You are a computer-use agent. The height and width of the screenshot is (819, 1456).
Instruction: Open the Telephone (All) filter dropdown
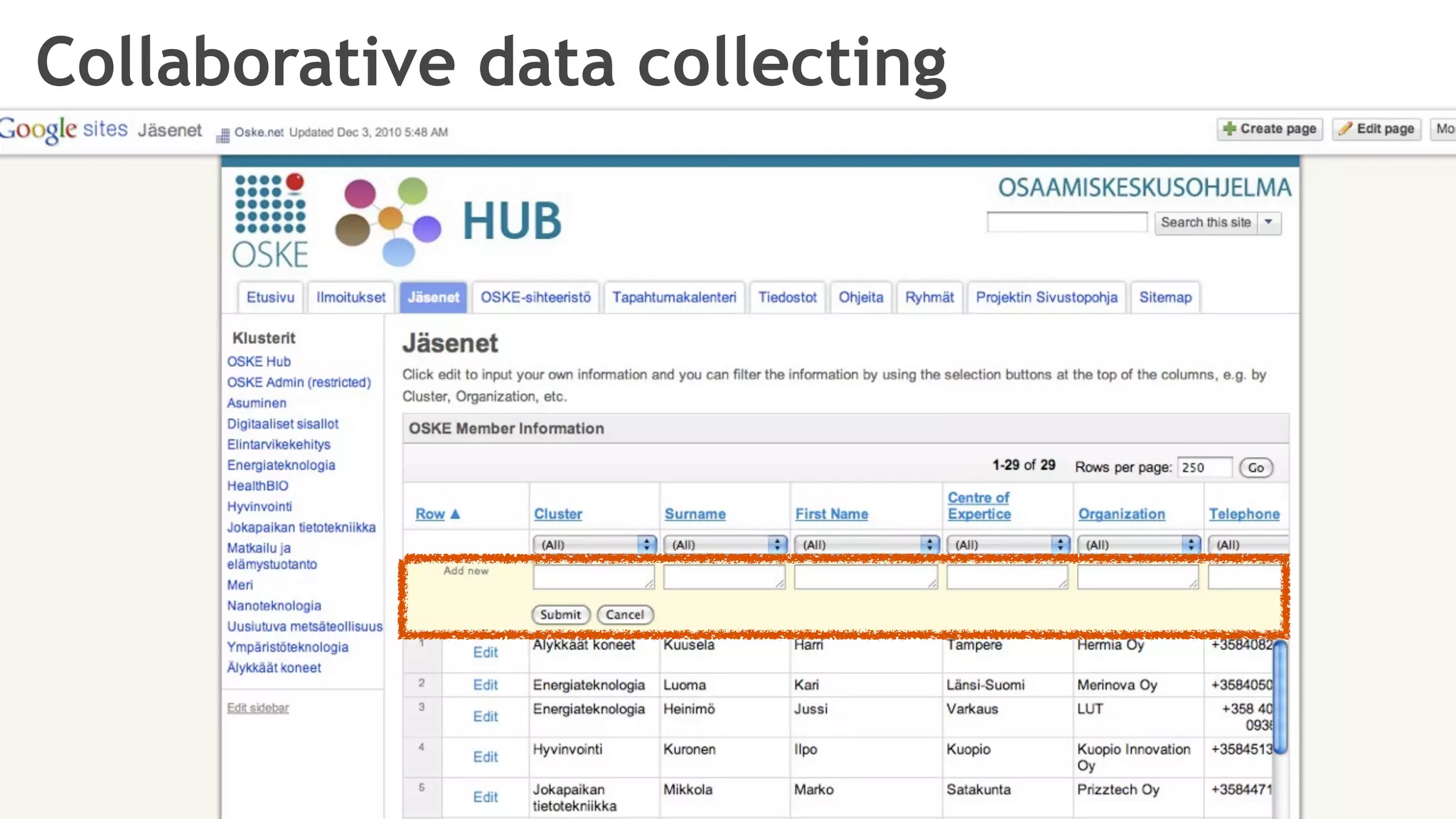(1248, 544)
